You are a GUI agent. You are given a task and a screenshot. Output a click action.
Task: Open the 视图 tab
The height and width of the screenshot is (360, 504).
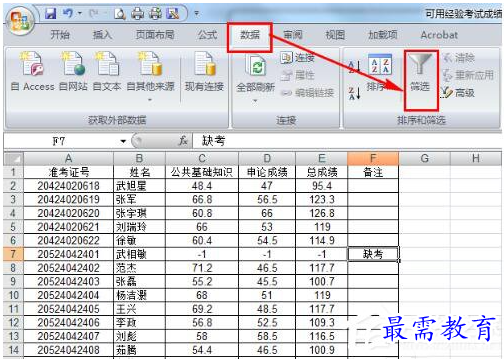coord(335,35)
